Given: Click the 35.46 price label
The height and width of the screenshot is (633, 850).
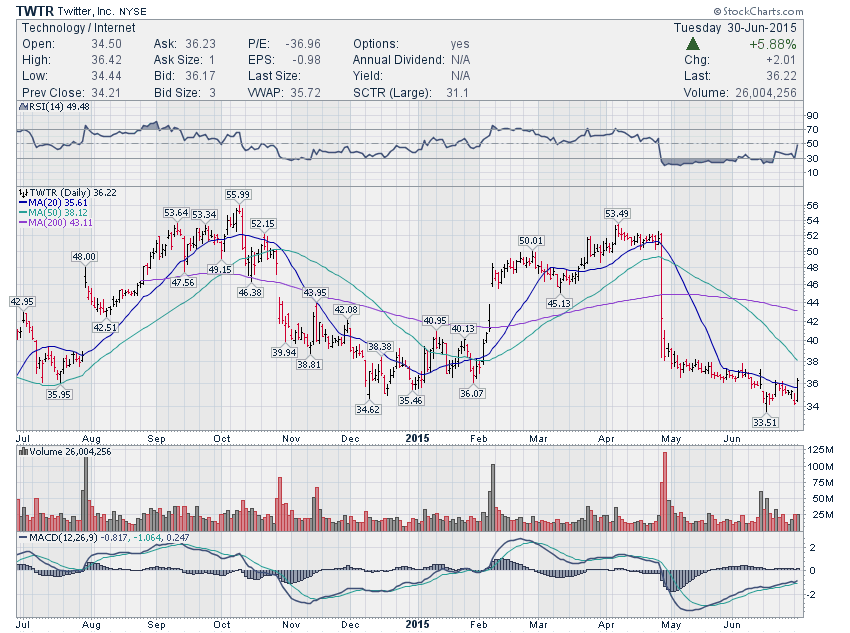Looking at the screenshot, I should [x=411, y=401].
